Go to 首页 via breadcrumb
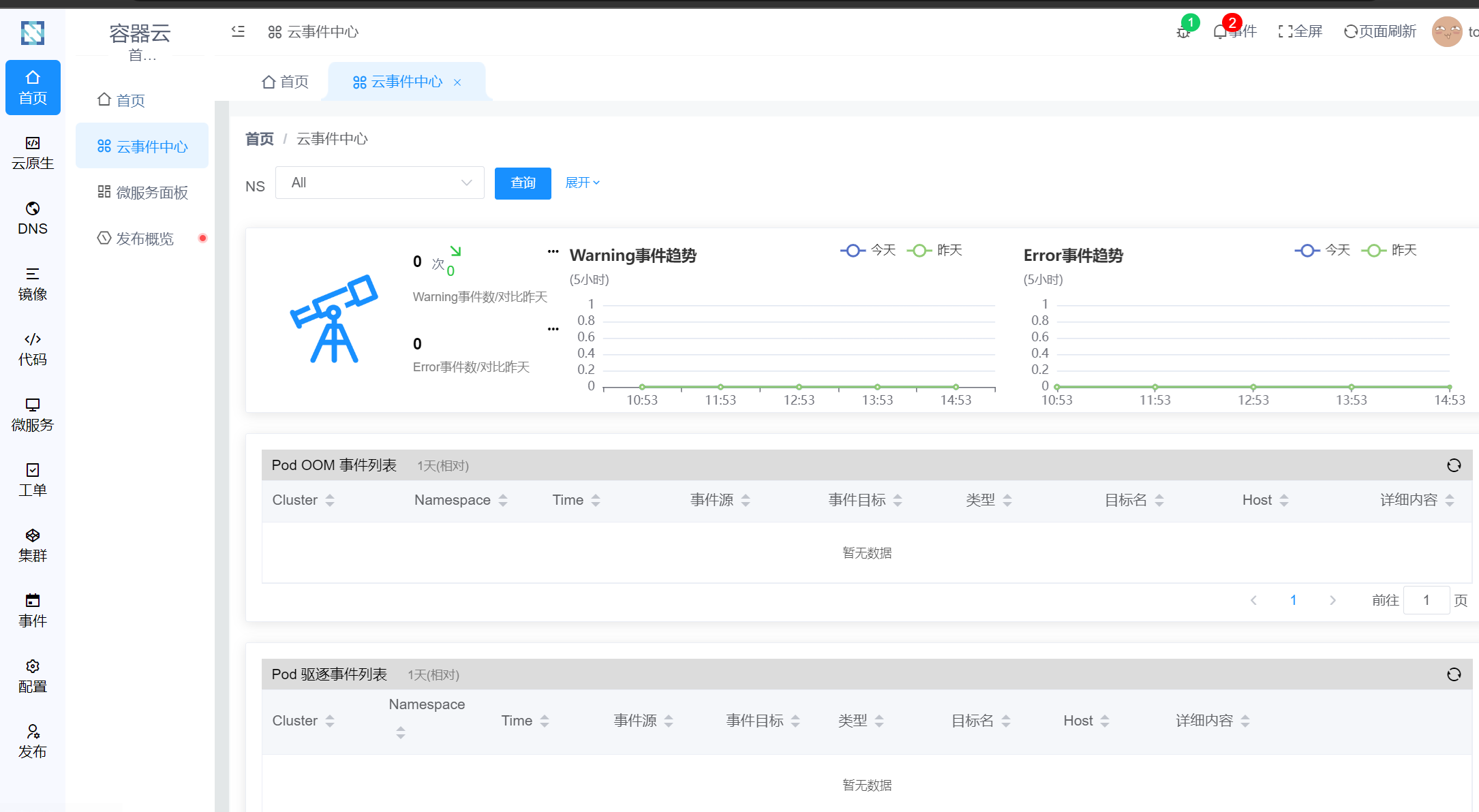 click(259, 139)
